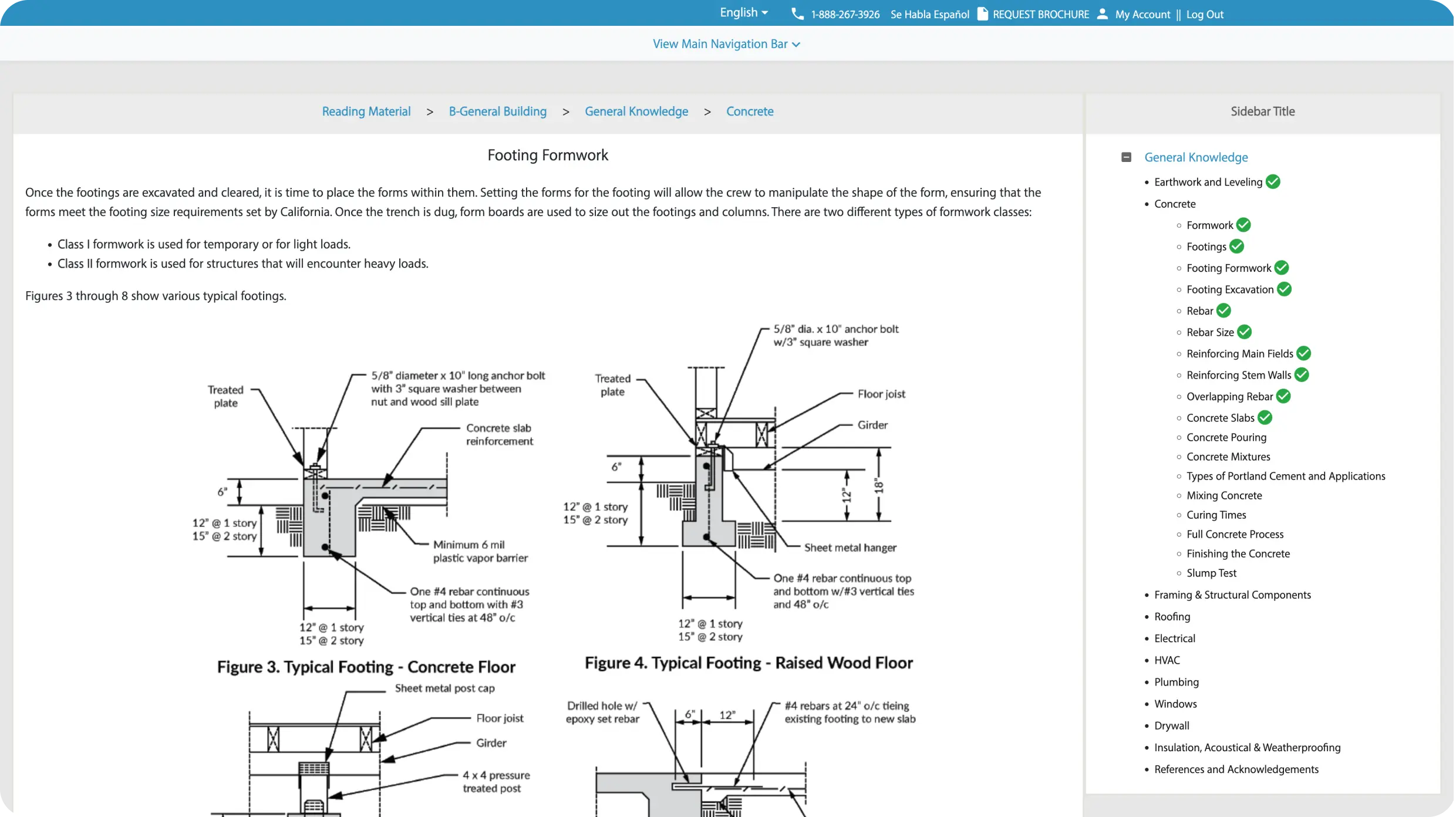
Task: Click the checkmark next to Rebar
Action: click(x=1224, y=310)
